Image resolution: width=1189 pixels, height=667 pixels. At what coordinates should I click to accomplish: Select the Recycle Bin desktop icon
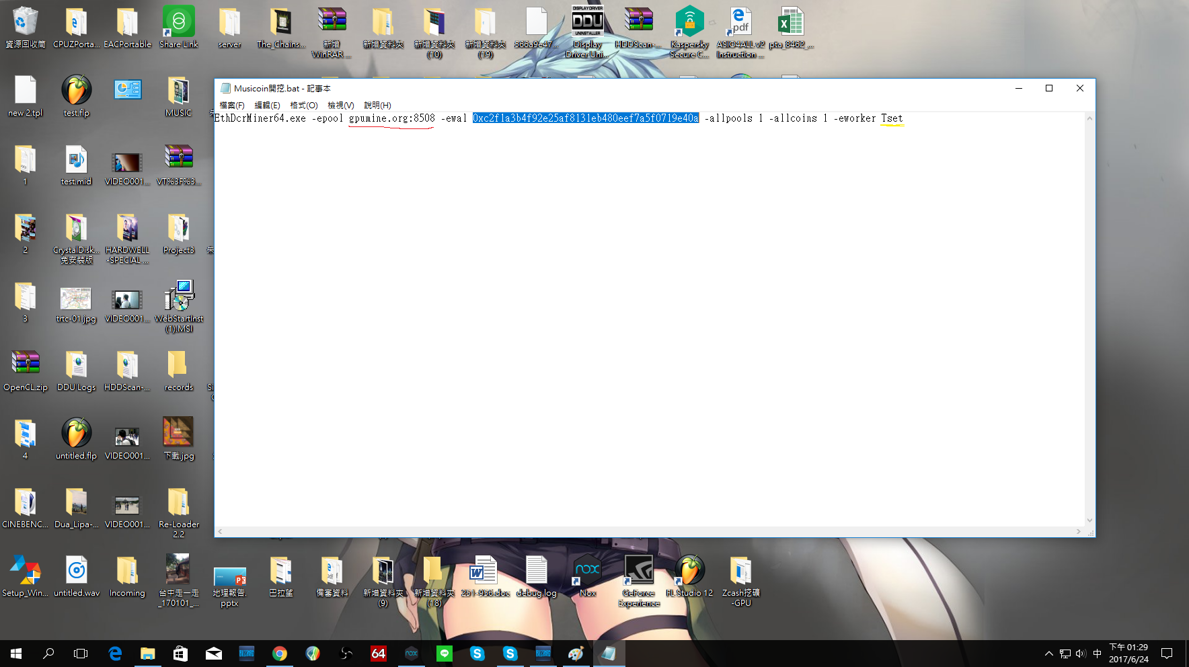pos(25,28)
